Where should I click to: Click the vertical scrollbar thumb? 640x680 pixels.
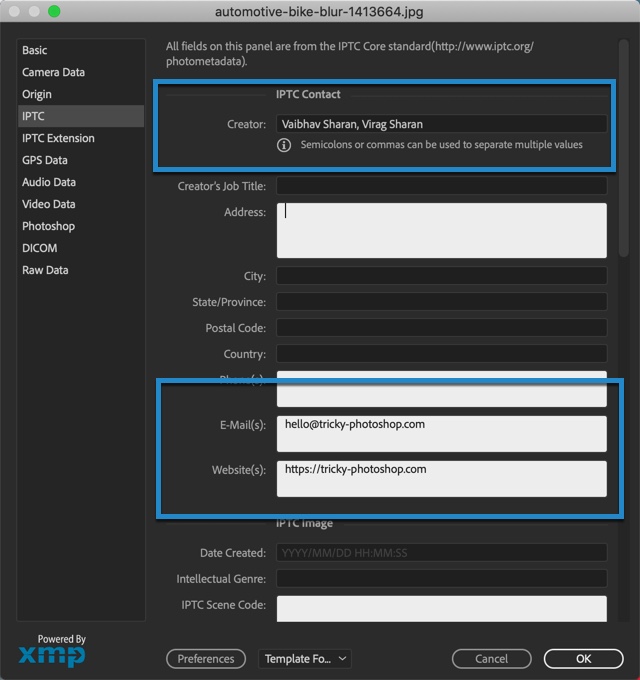pyautogui.click(x=624, y=148)
